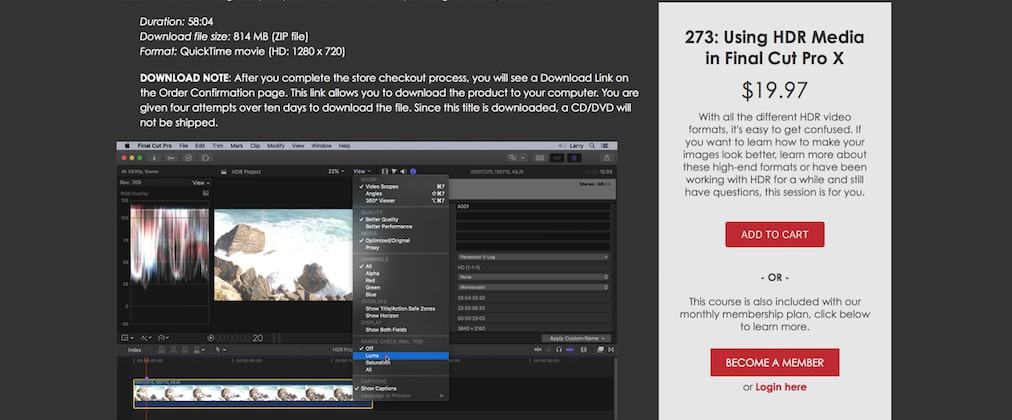This screenshot has height=420, width=1012.
Task: Click the BECOME A MEMBER button
Action: coord(774,363)
